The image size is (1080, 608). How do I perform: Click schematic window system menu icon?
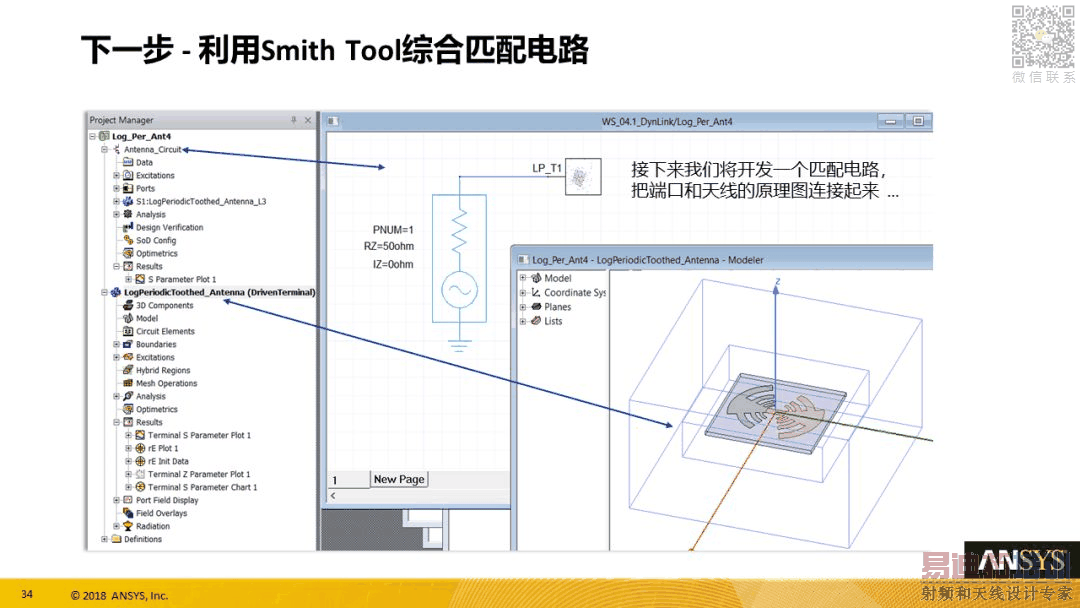(x=333, y=121)
